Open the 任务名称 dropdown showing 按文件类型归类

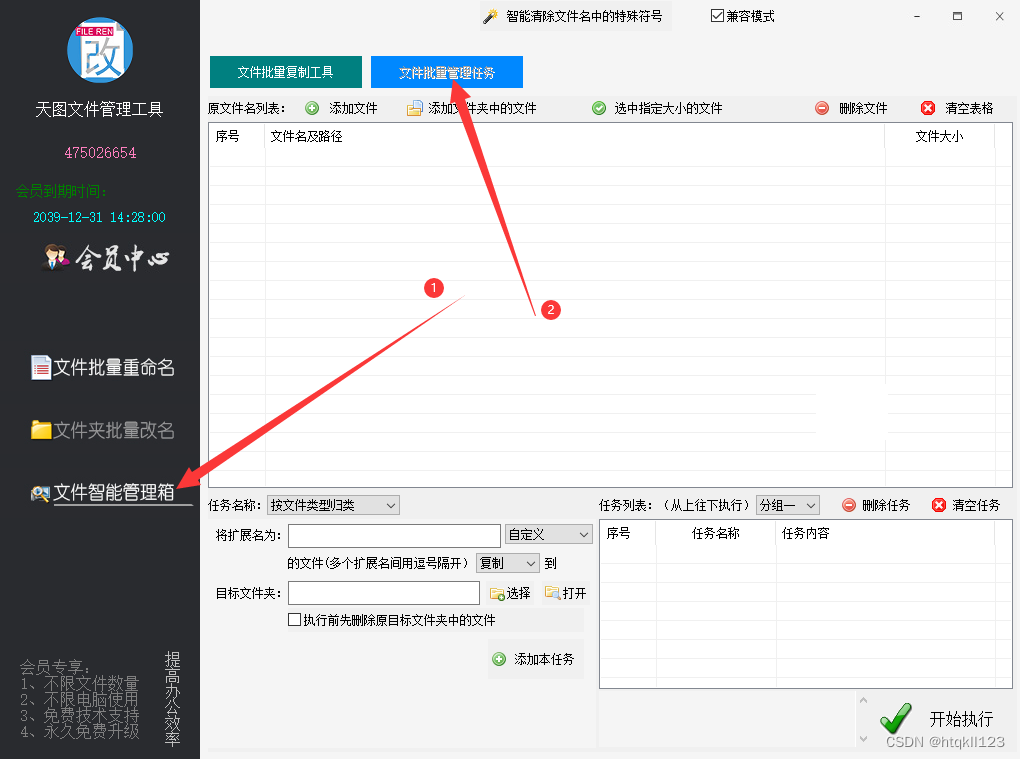click(x=333, y=505)
